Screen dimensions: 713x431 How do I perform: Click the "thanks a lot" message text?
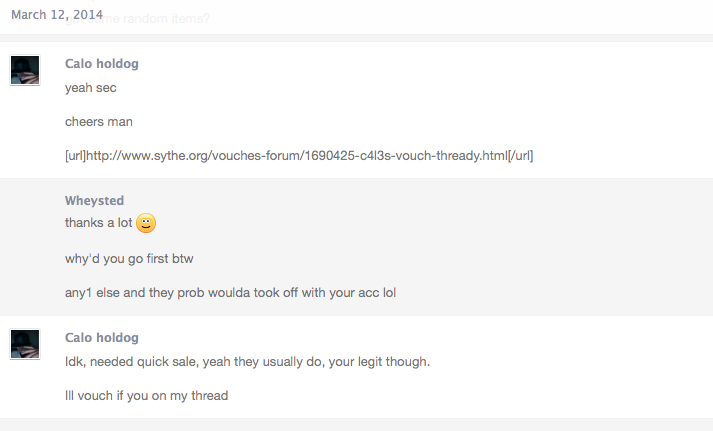pos(98,223)
